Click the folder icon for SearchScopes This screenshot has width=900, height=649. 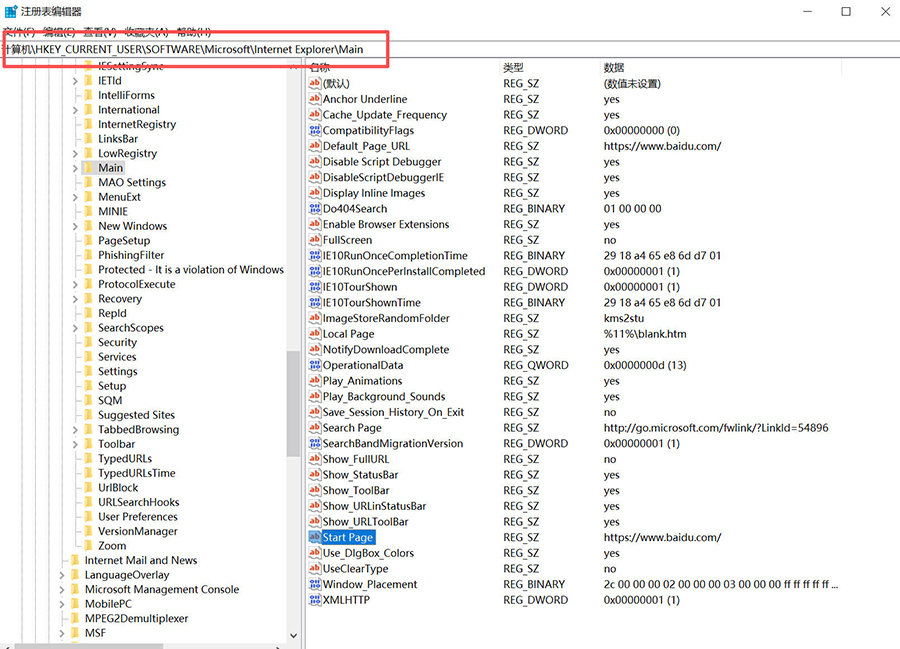(x=88, y=328)
